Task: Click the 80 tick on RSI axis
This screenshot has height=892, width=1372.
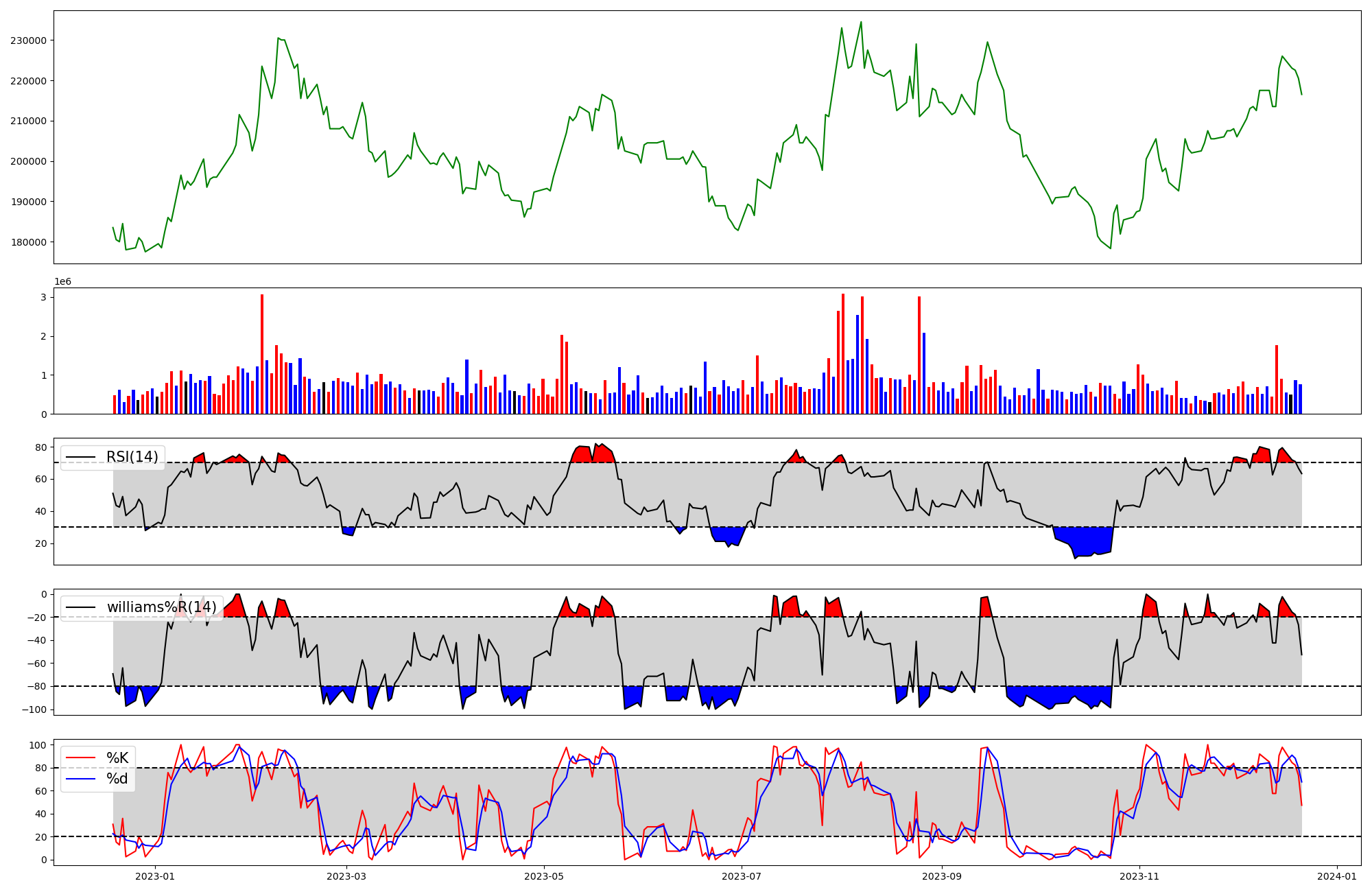Action: pyautogui.click(x=41, y=447)
